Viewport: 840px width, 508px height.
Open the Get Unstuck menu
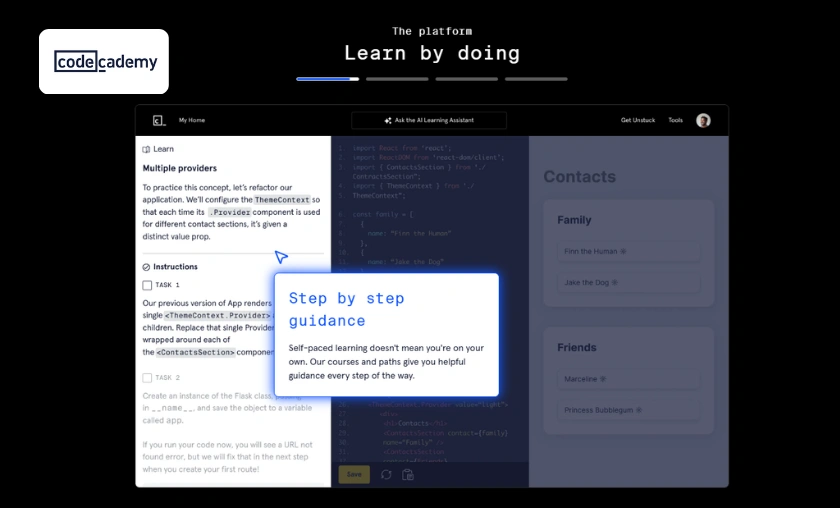click(638, 120)
